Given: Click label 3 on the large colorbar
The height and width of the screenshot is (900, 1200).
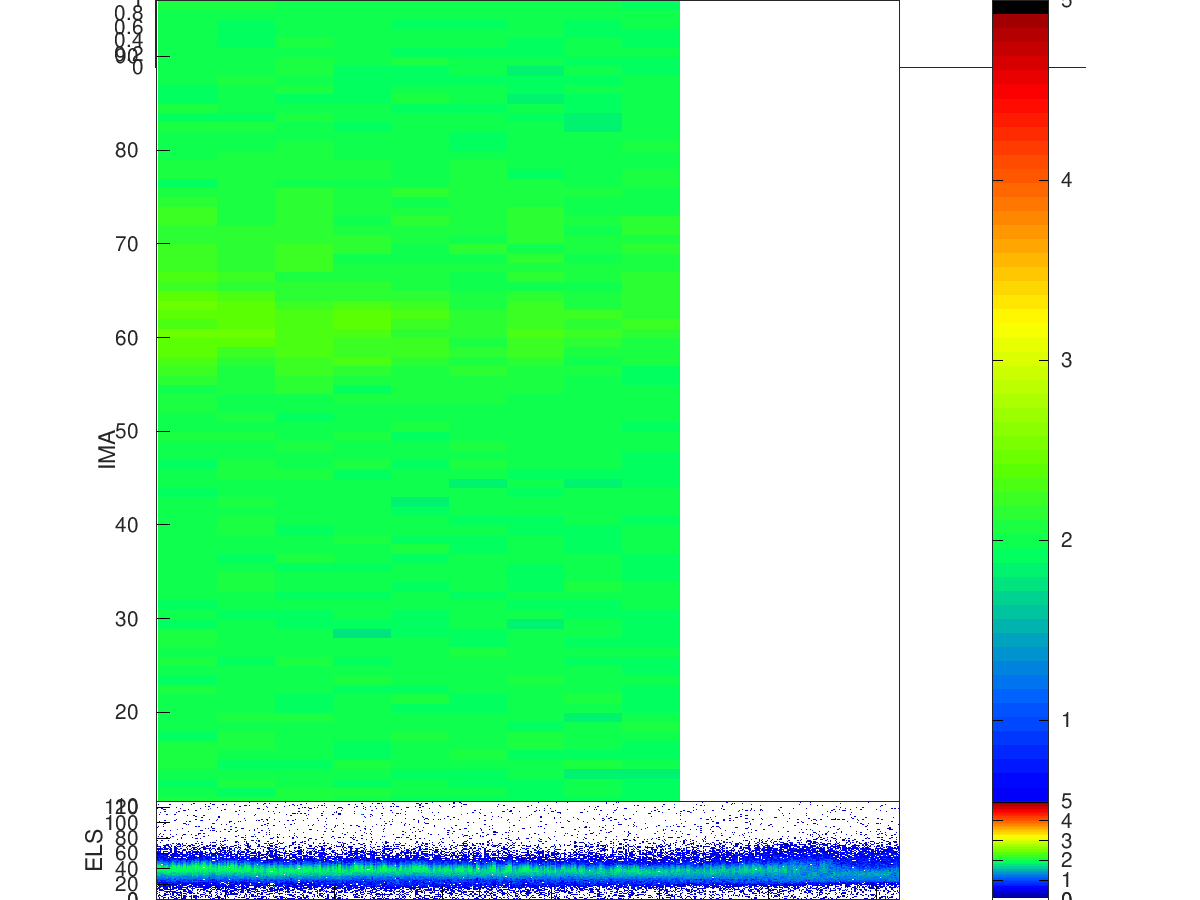Looking at the screenshot, I should coord(1066,360).
